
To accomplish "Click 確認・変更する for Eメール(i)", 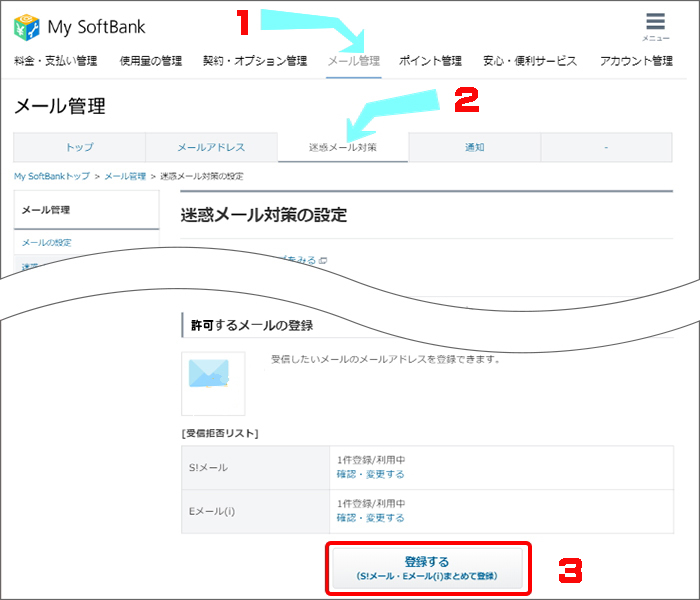I will (370, 518).
